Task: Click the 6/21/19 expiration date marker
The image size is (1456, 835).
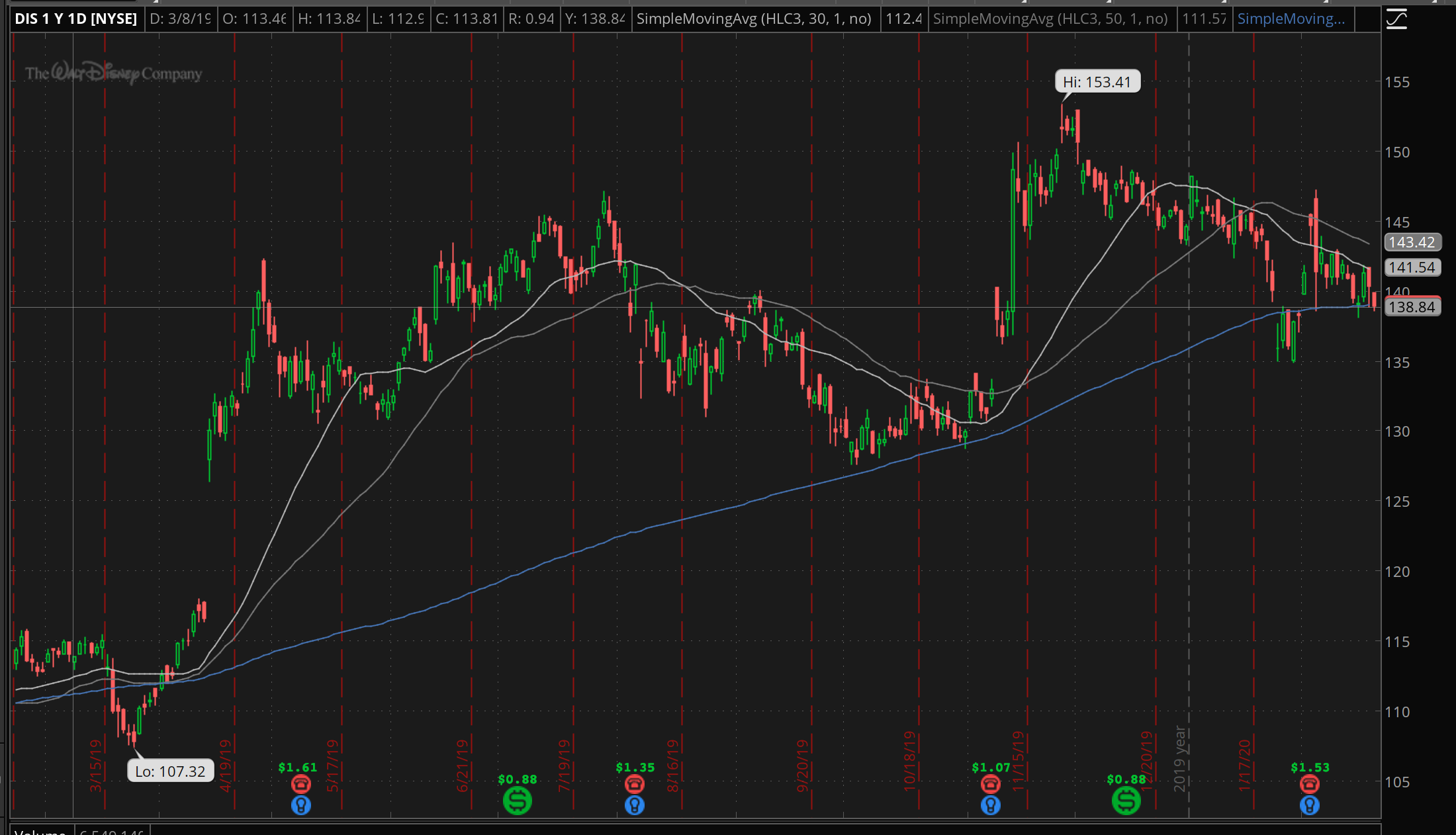Action: pyautogui.click(x=463, y=766)
